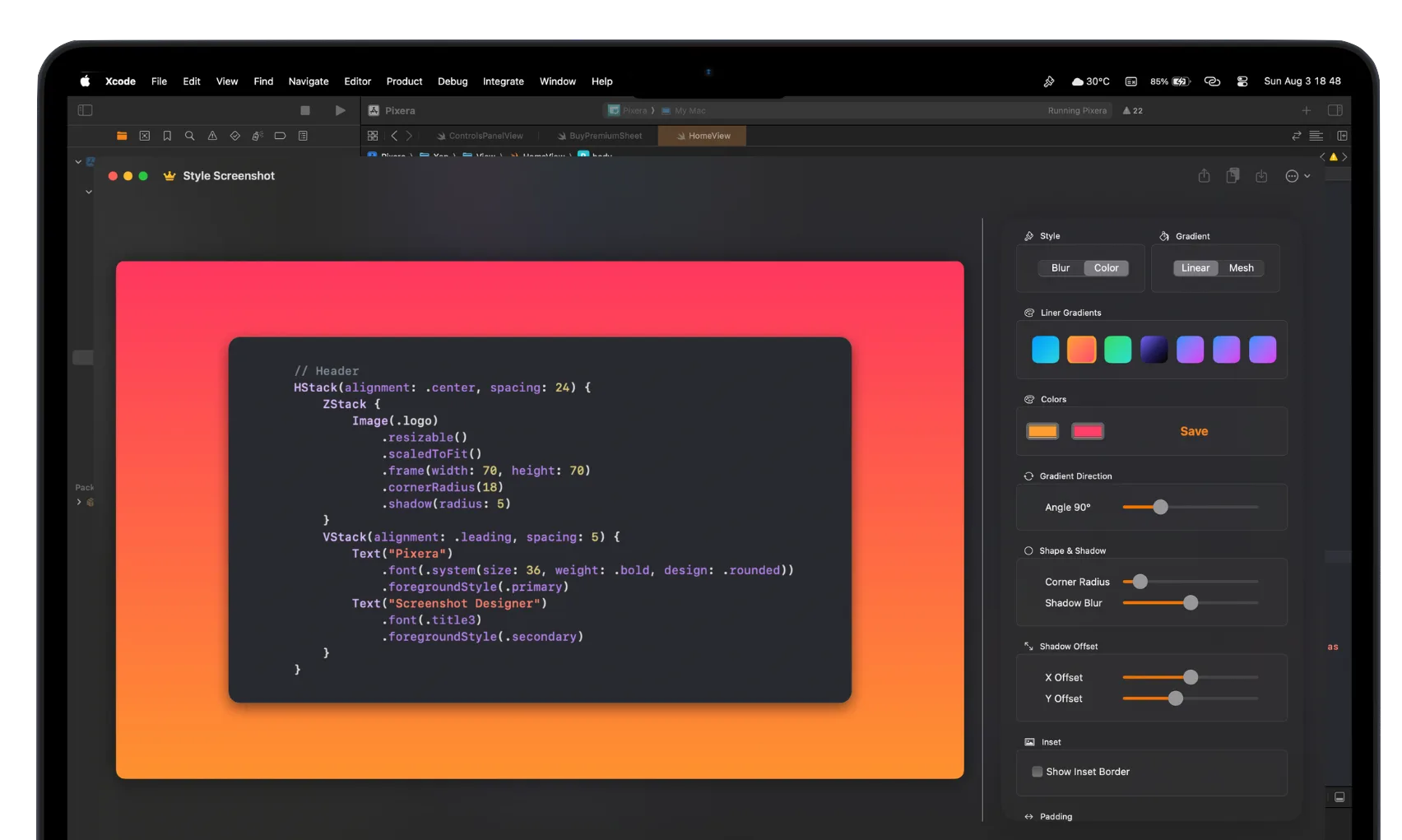Stop the running Pixera build
Viewport: 1402px width, 840px height.
coord(305,109)
